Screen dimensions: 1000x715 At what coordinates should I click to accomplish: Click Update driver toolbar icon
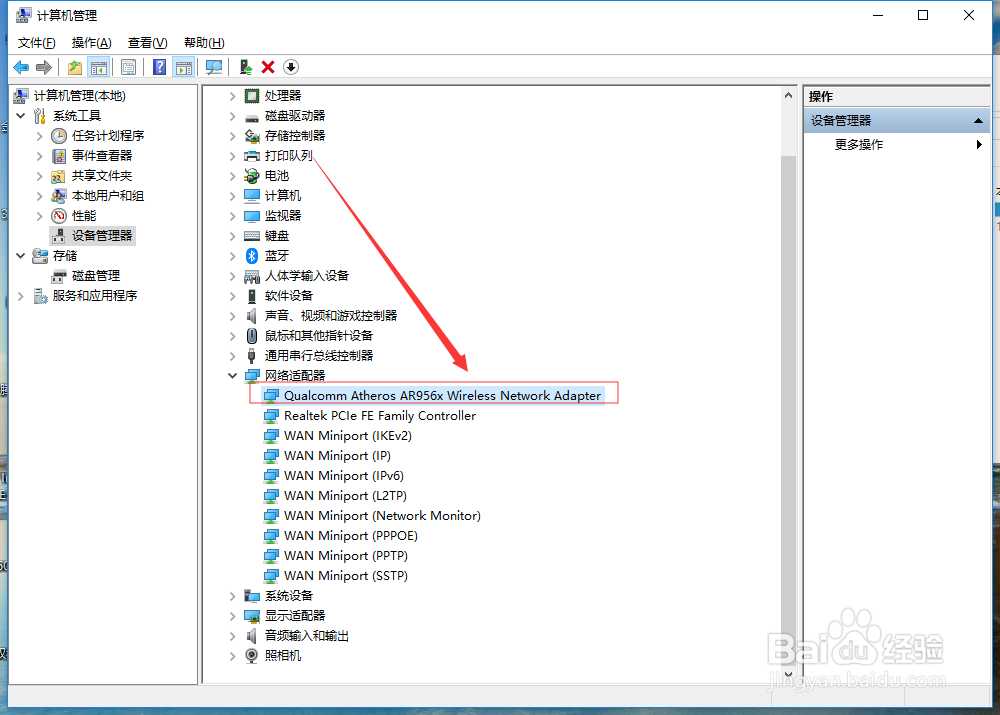click(x=246, y=67)
